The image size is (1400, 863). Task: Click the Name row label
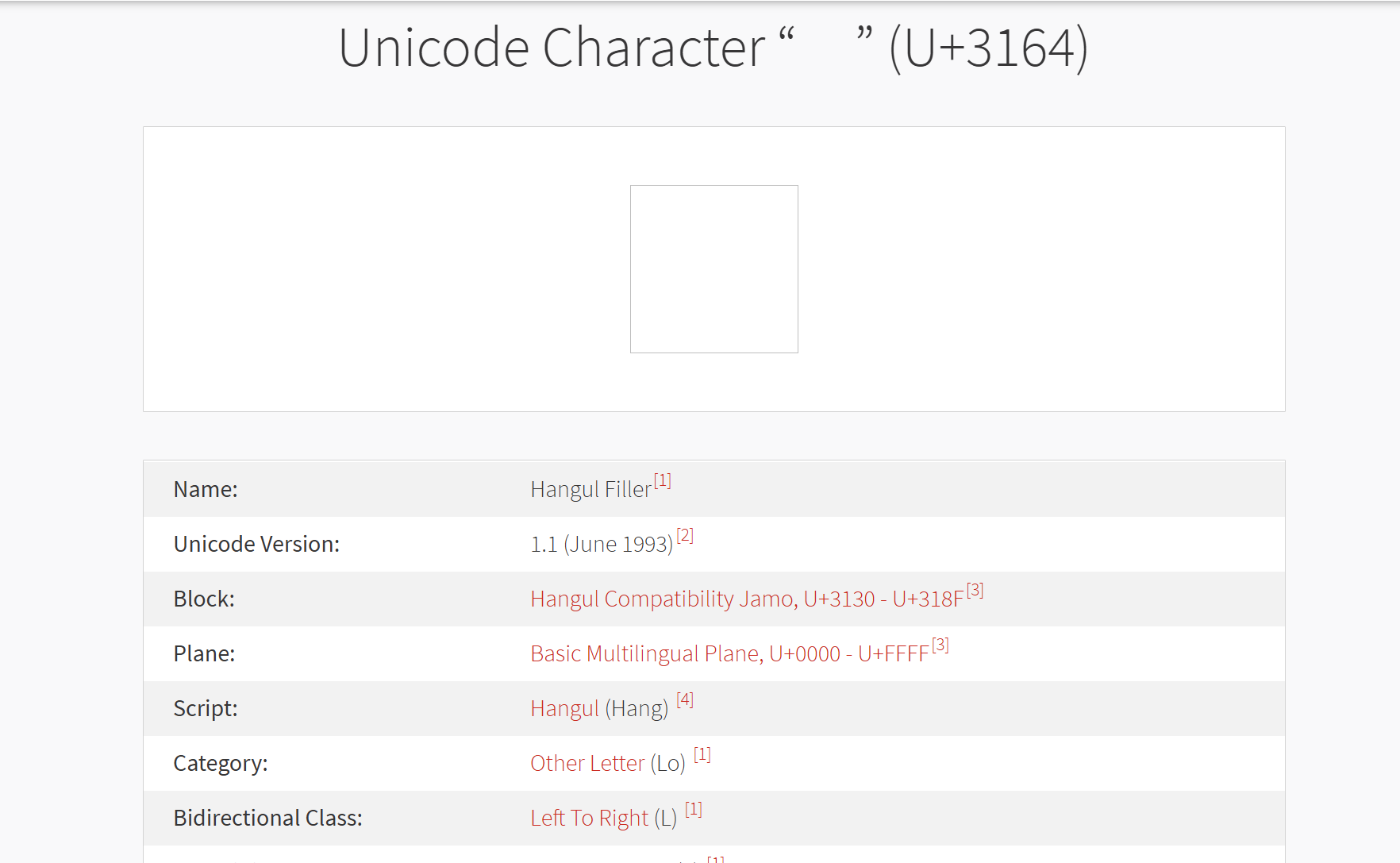[x=206, y=489]
